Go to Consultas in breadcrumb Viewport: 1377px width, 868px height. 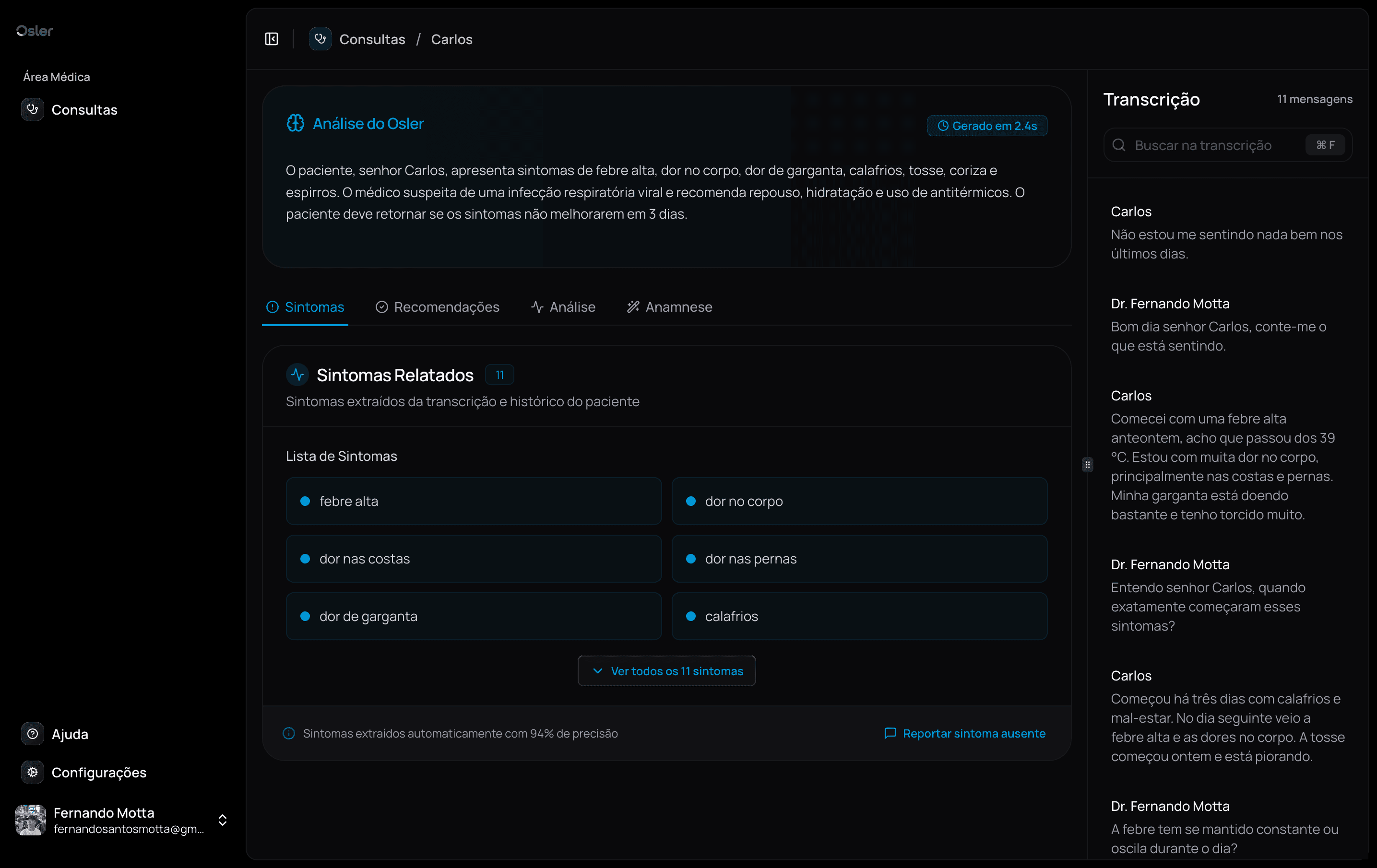[x=372, y=39]
